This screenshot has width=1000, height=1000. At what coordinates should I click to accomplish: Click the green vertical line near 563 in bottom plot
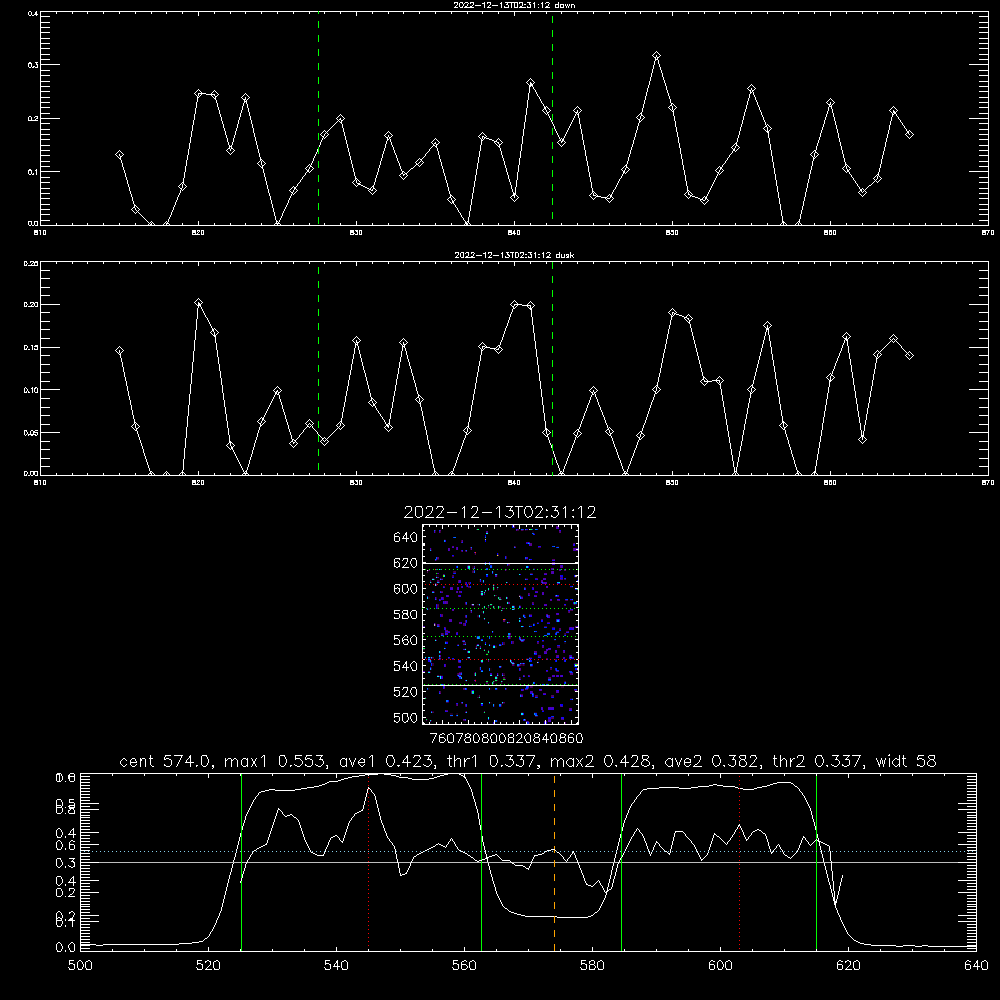[x=482, y=862]
